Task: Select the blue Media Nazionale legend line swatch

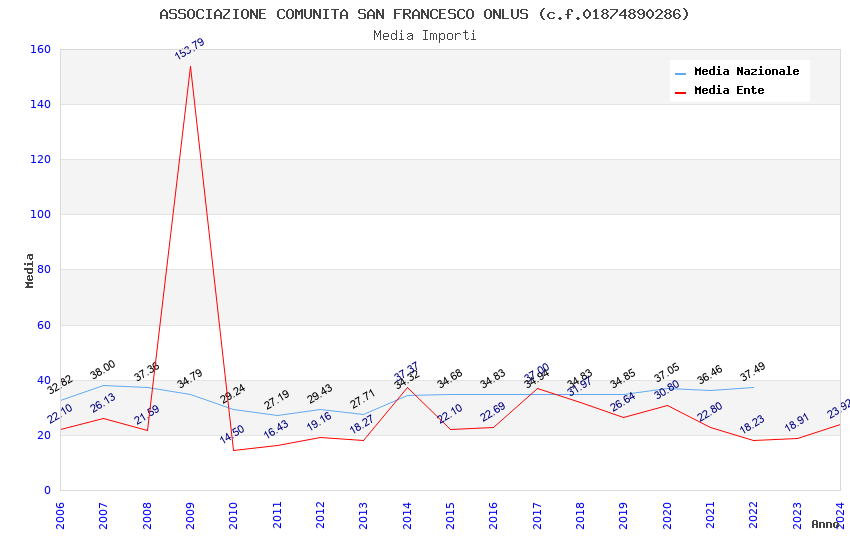Action: [x=681, y=73]
